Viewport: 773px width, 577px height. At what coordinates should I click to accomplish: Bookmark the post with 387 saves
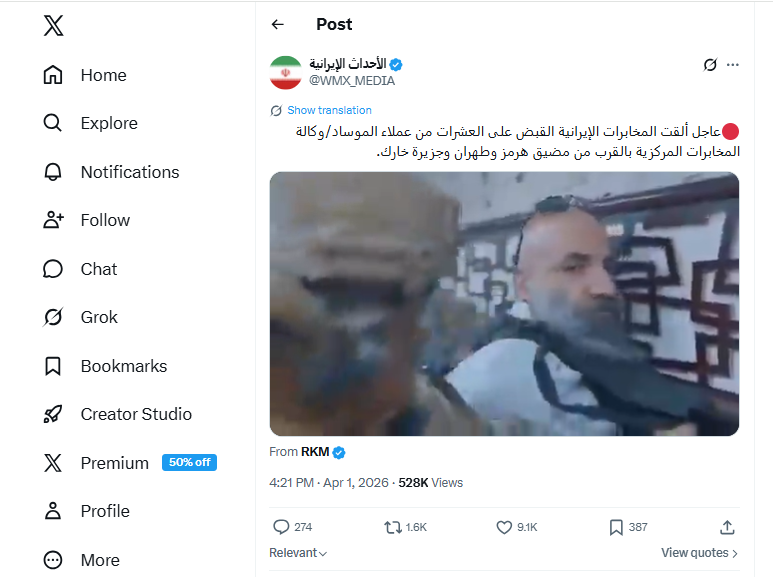(617, 527)
